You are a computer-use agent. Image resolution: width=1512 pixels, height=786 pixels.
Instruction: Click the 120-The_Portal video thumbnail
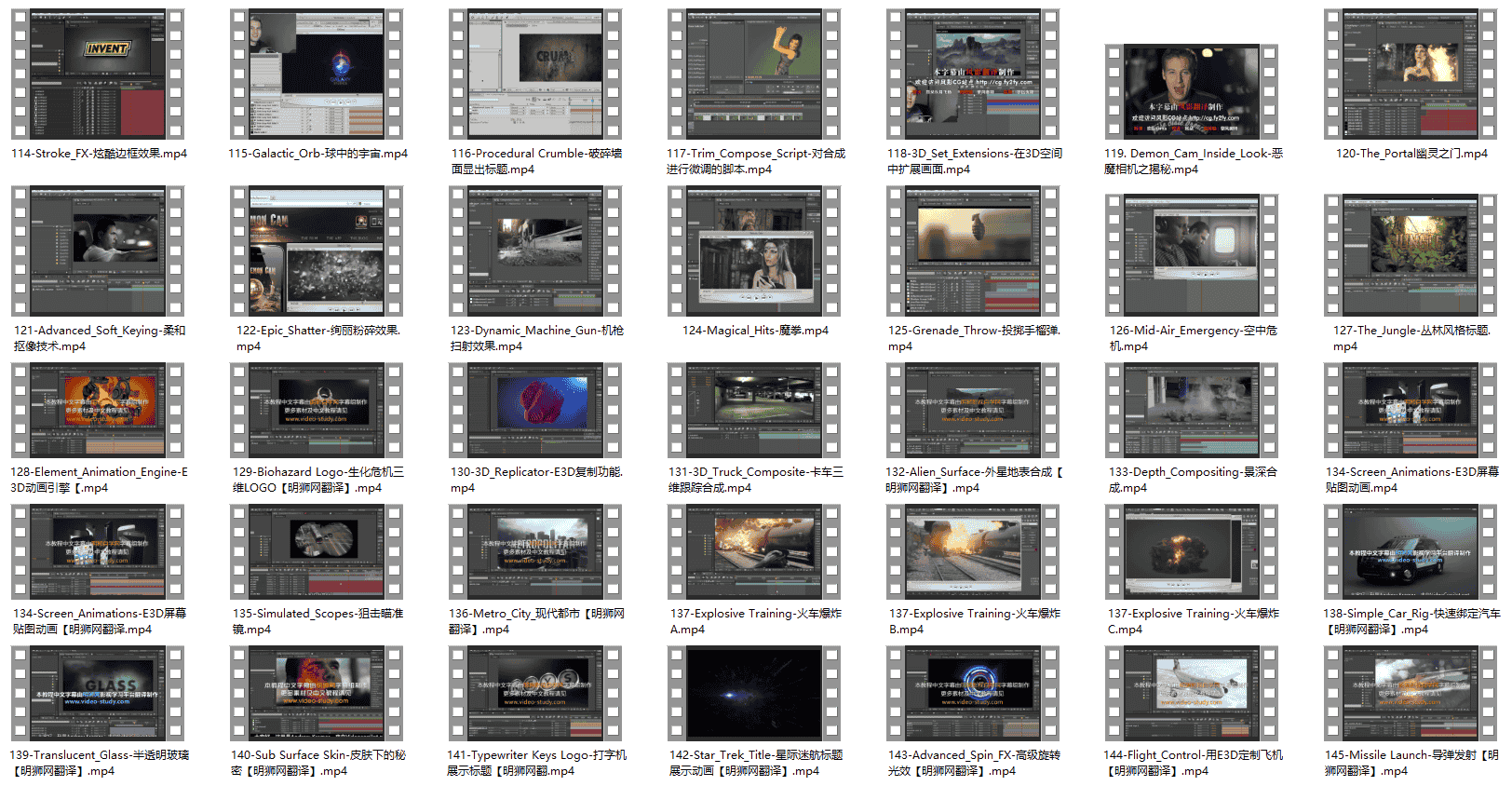coord(1411,75)
